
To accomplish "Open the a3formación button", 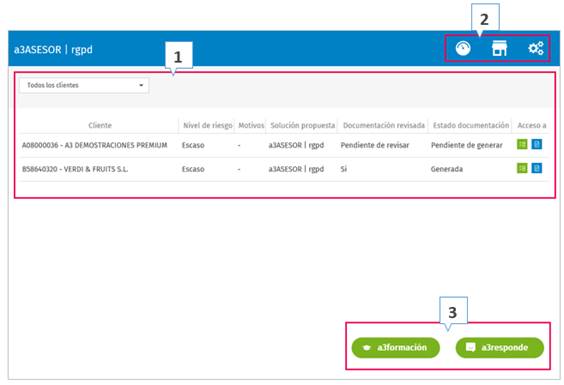I will click(395, 348).
